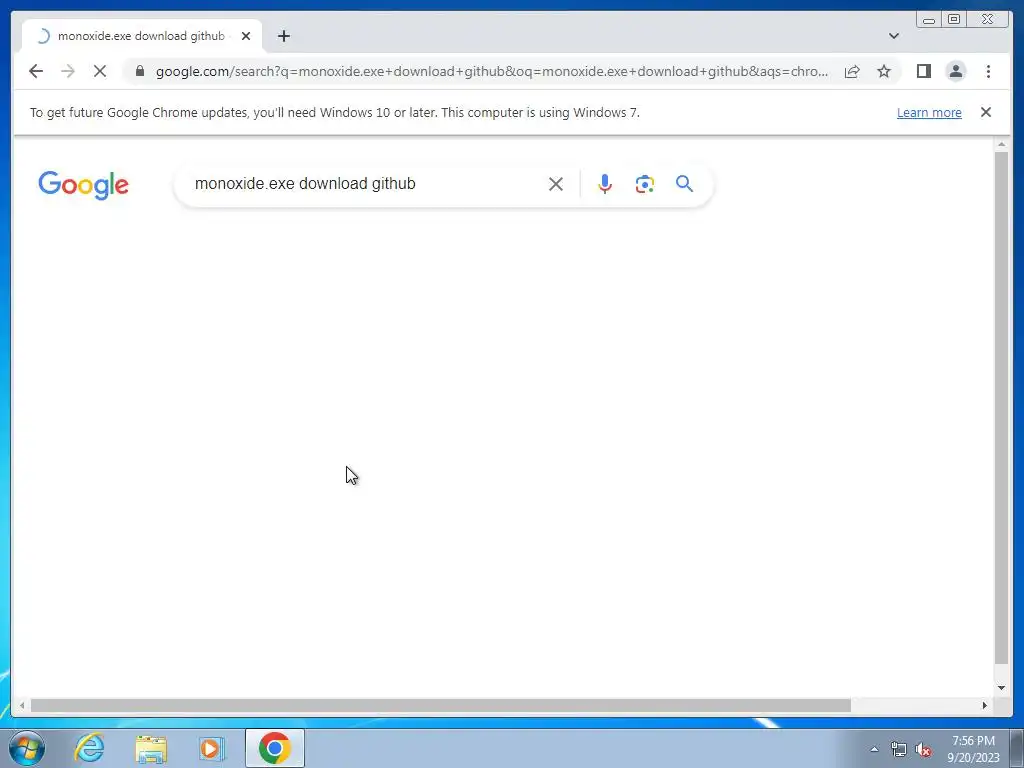Image resolution: width=1024 pixels, height=768 pixels.
Task: Open the Chrome three-dot menu
Action: pos(988,71)
